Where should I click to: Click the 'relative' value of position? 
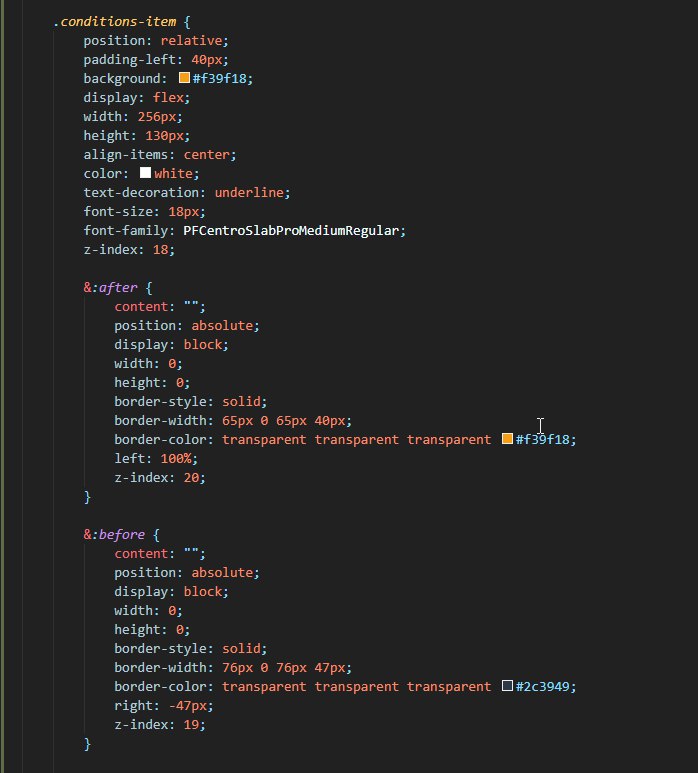pos(191,40)
